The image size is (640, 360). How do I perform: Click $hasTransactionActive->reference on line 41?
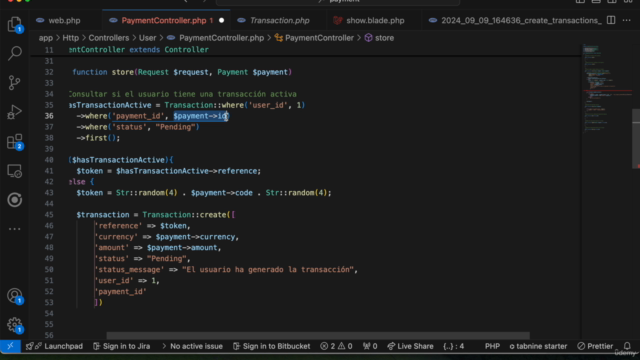point(187,171)
